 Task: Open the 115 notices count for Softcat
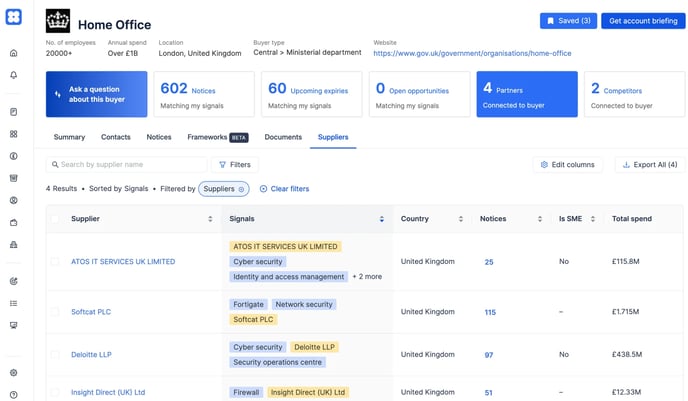tap(490, 312)
